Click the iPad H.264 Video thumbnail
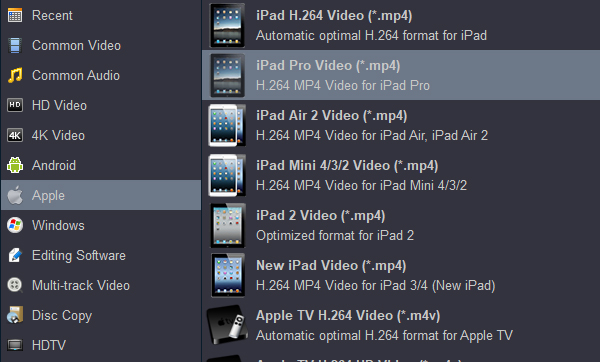 [227, 25]
